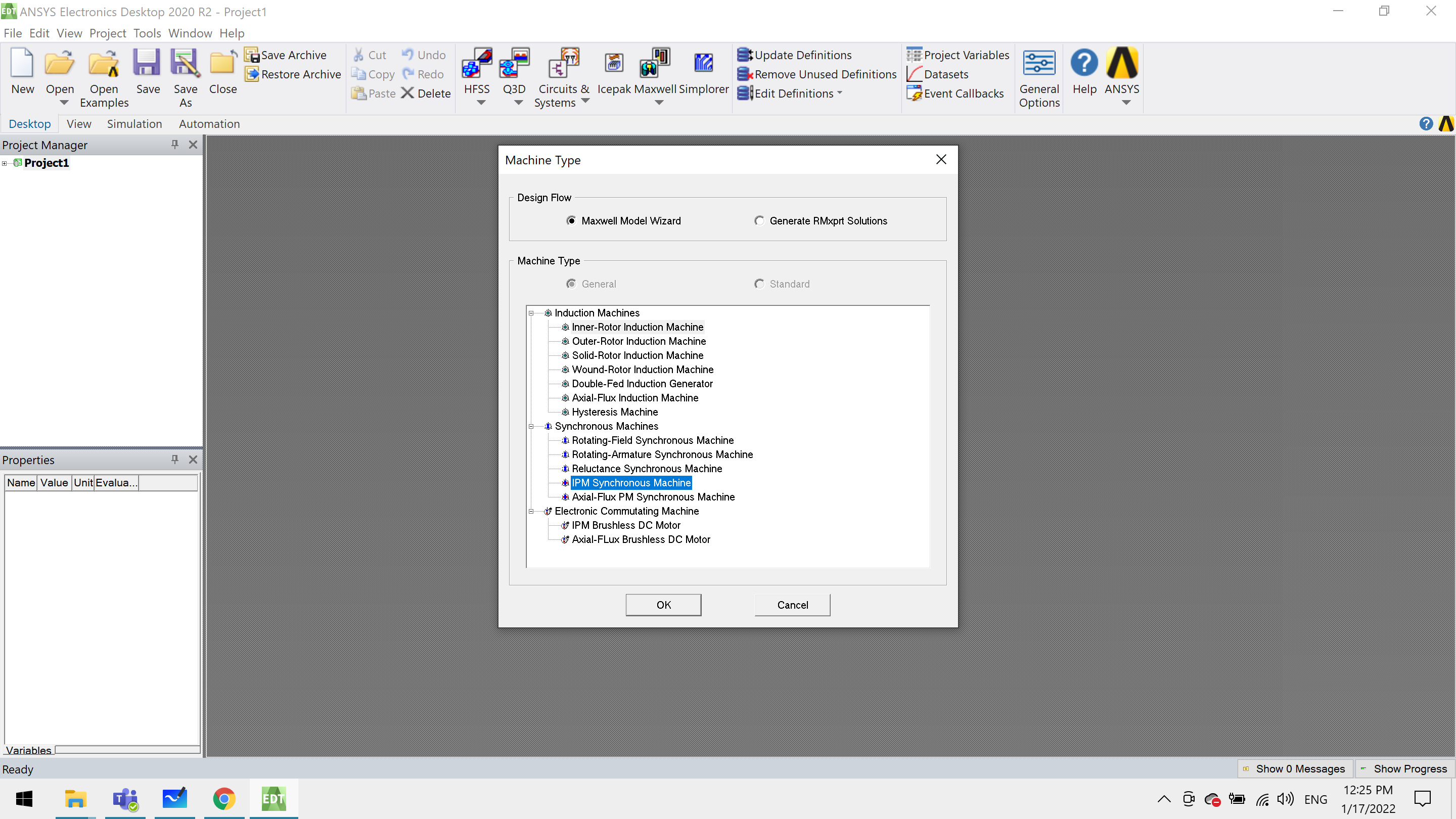Viewport: 1456px width, 819px height.
Task: Open Microsoft Teams from taskbar
Action: click(x=125, y=799)
